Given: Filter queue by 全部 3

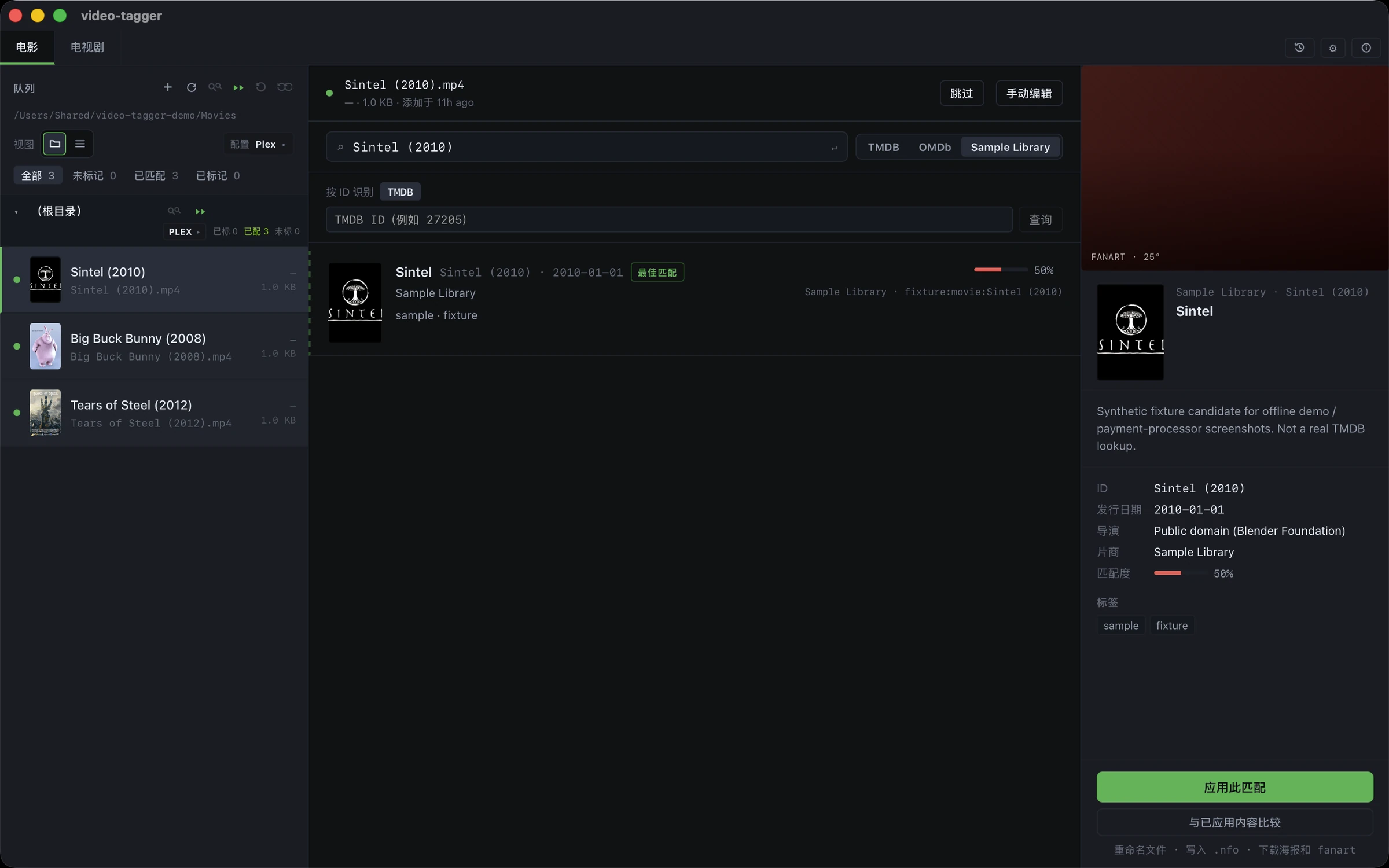Looking at the screenshot, I should [x=38, y=176].
